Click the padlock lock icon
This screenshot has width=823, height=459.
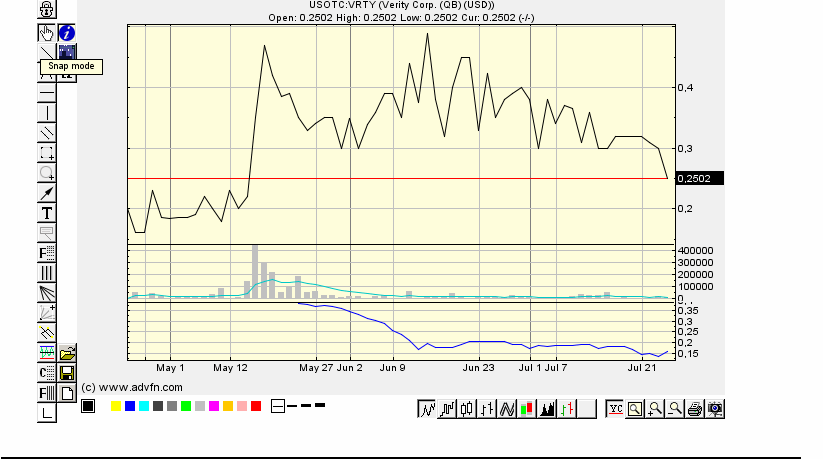(x=46, y=9)
